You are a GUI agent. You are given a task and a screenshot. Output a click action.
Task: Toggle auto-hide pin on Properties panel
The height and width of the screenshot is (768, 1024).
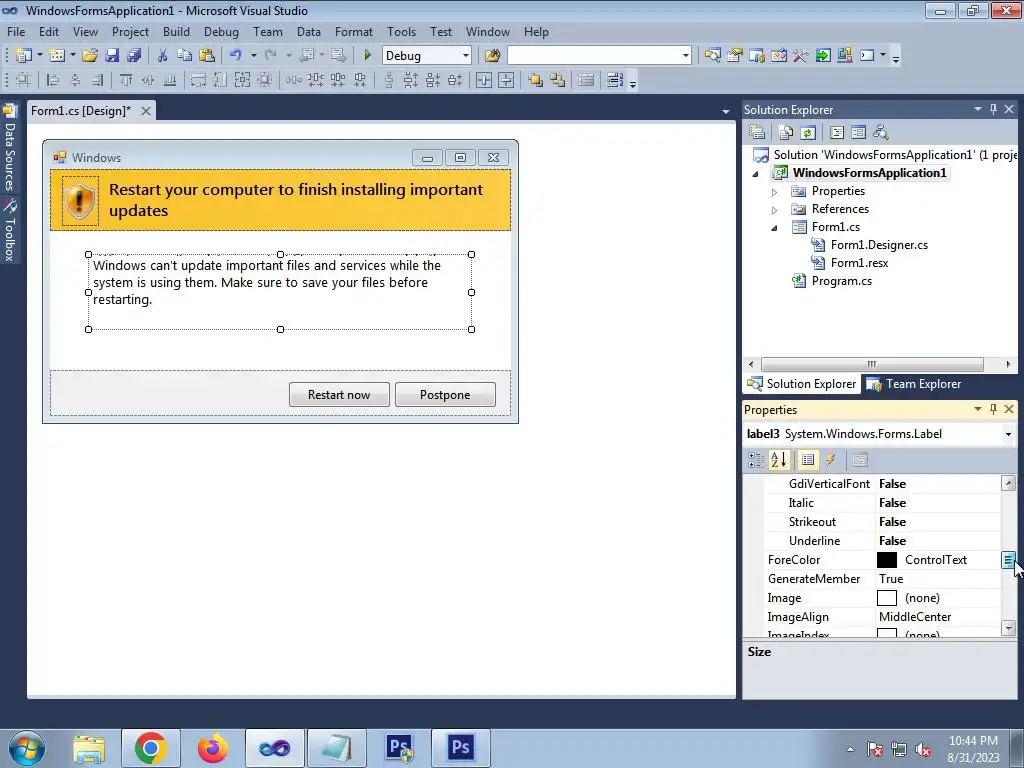[993, 409]
